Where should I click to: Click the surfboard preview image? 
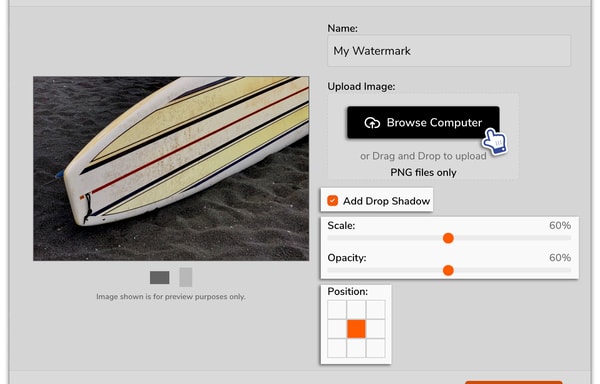(171, 169)
